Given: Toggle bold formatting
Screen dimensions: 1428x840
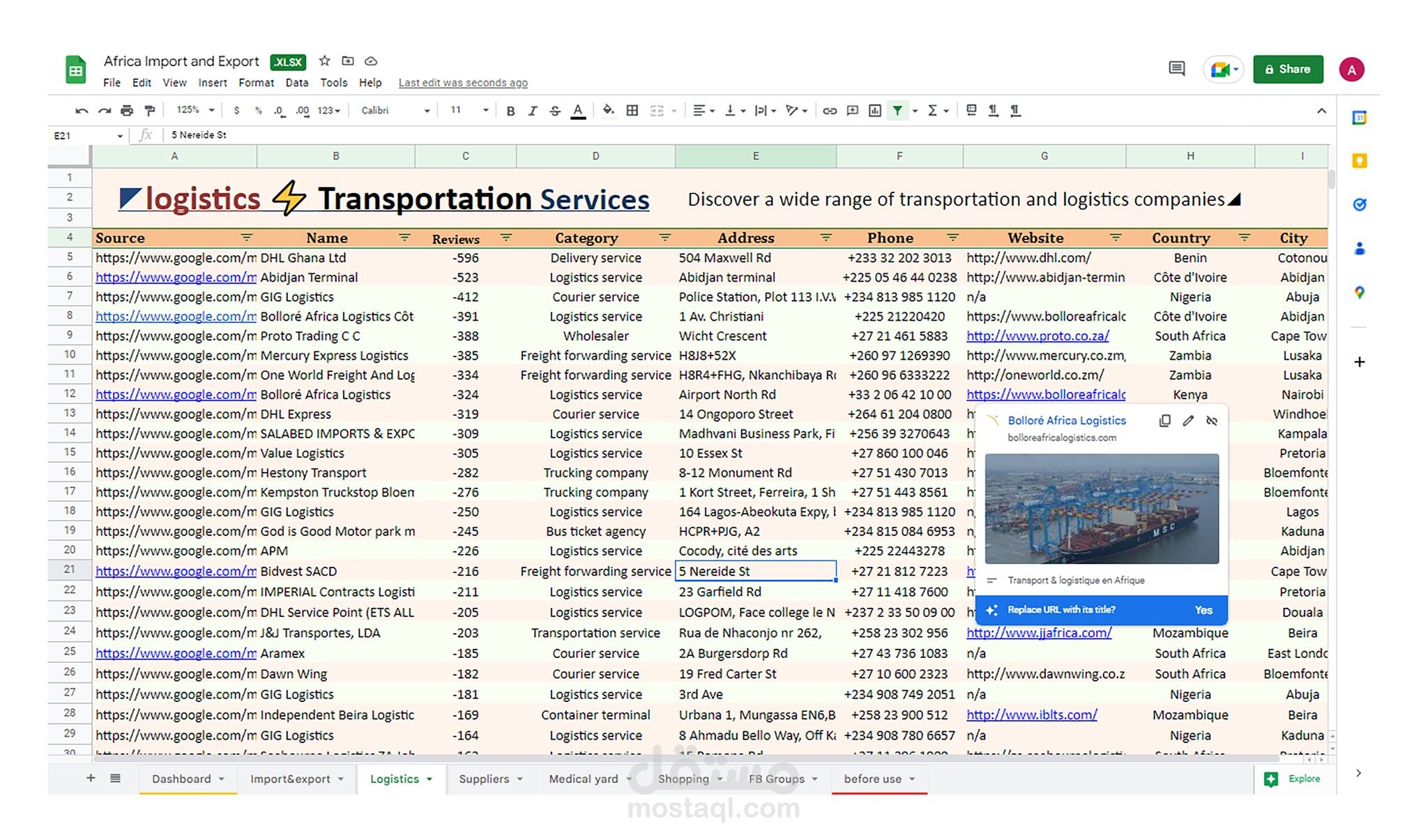Looking at the screenshot, I should click(x=510, y=110).
